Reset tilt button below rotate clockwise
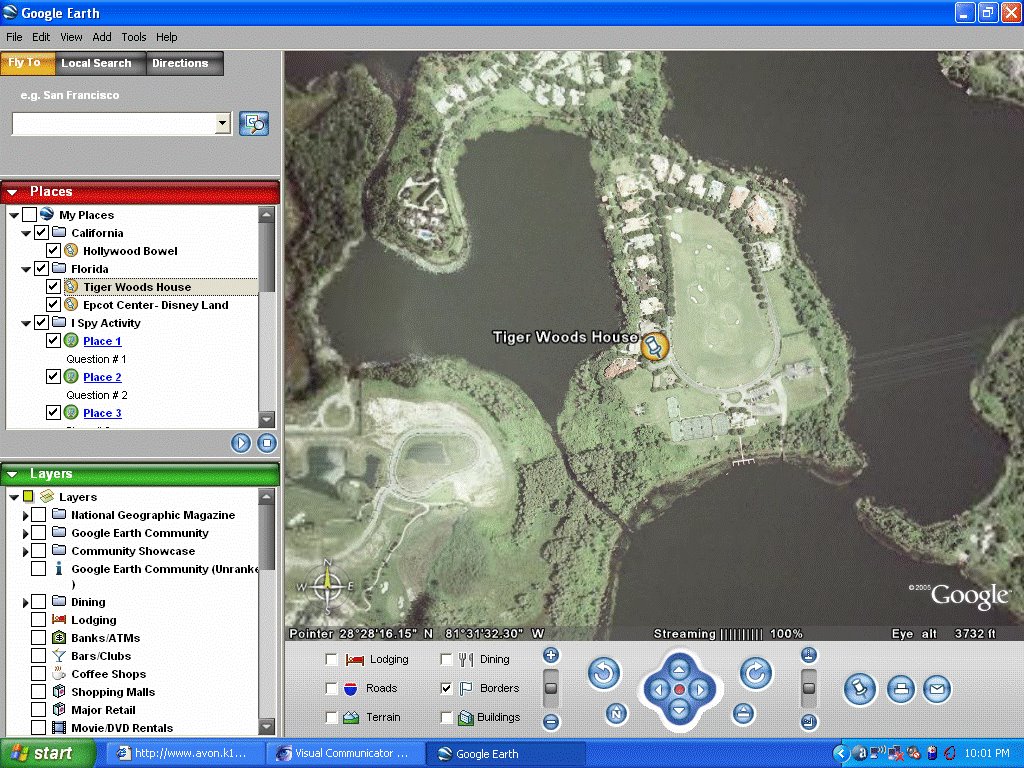The height and width of the screenshot is (768, 1024). pyautogui.click(x=743, y=714)
